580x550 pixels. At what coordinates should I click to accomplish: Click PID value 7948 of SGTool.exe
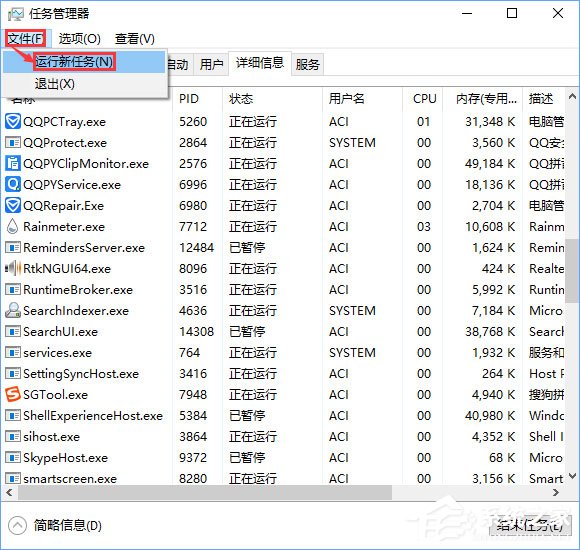pyautogui.click(x=193, y=395)
